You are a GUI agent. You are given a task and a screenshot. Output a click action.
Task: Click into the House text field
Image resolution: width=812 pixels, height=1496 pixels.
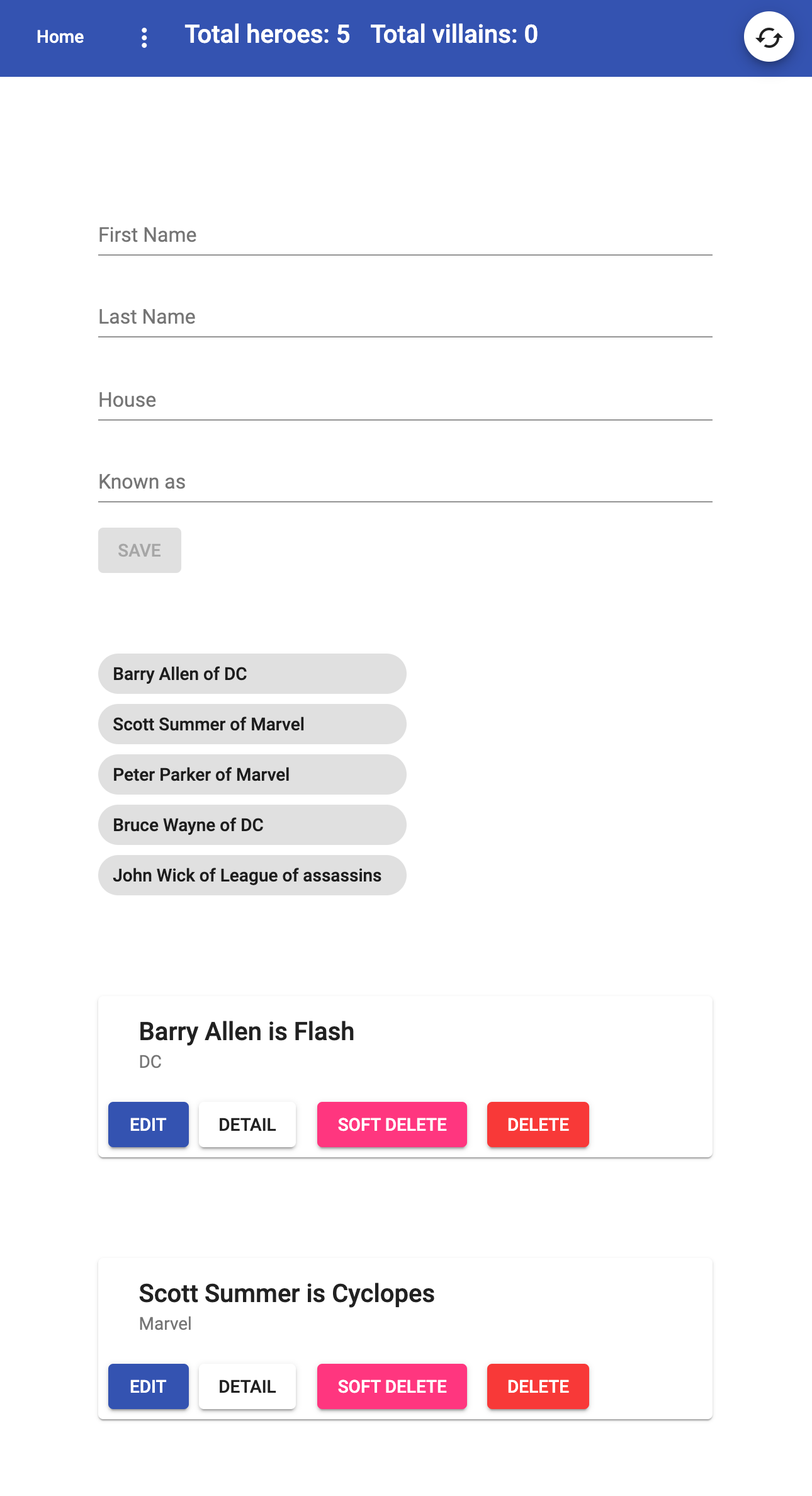pos(405,400)
